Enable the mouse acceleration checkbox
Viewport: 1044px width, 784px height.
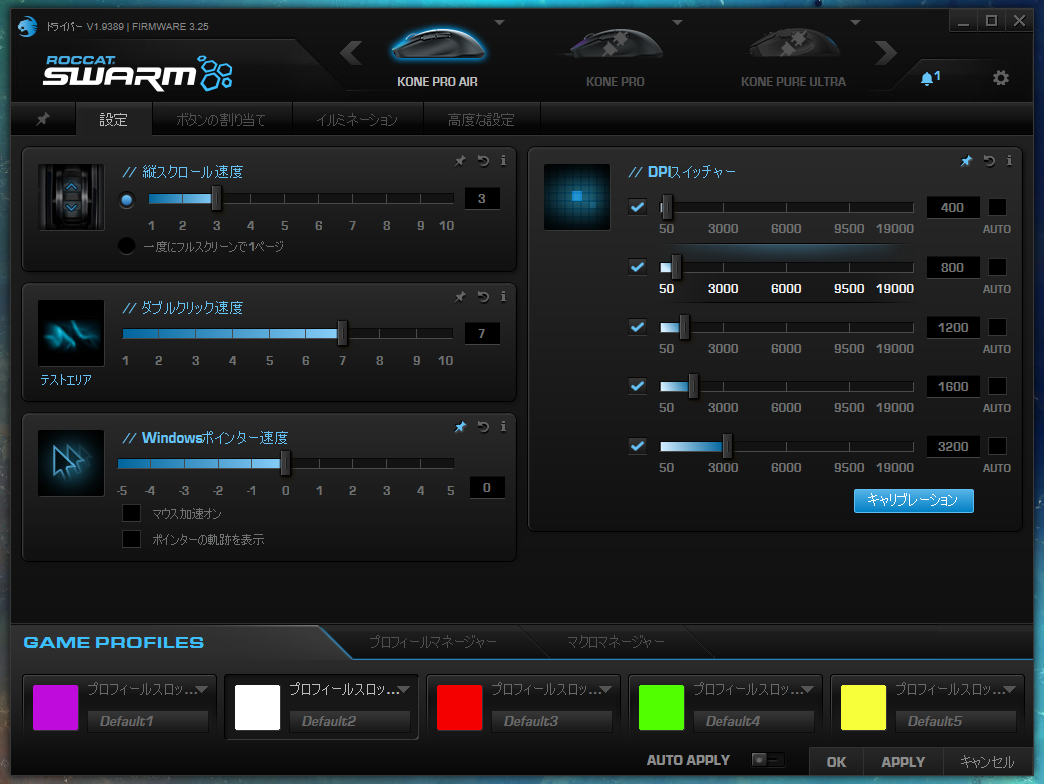pos(131,513)
